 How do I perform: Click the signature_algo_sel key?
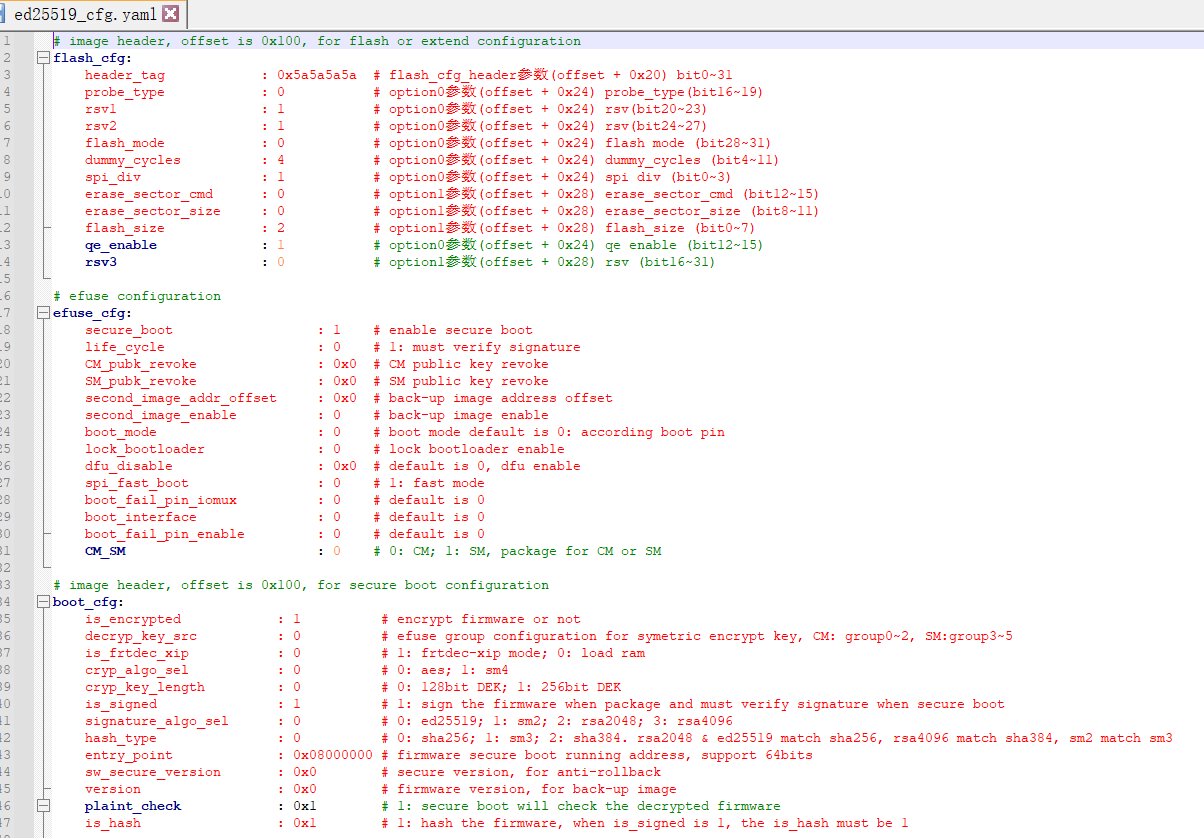pos(157,721)
